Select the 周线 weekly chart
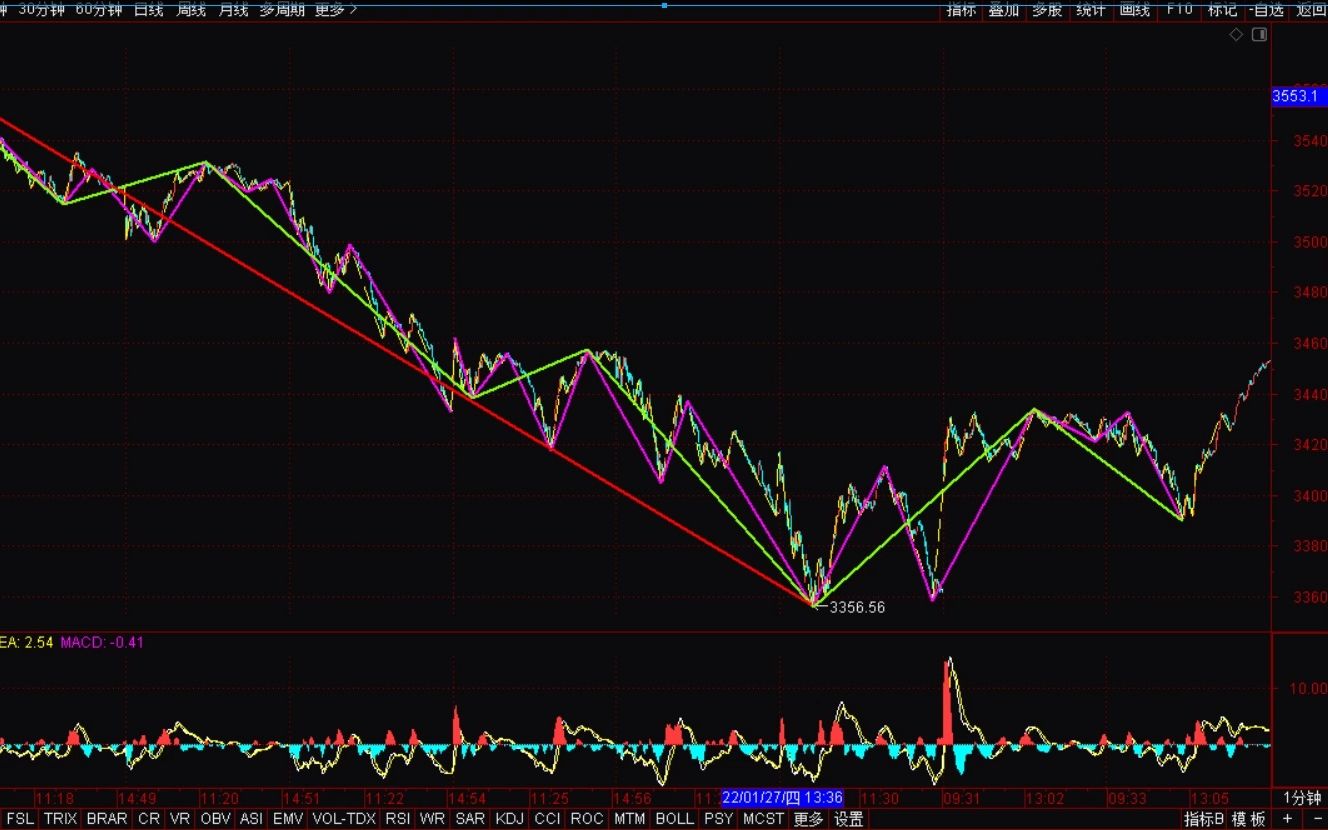 (x=191, y=9)
